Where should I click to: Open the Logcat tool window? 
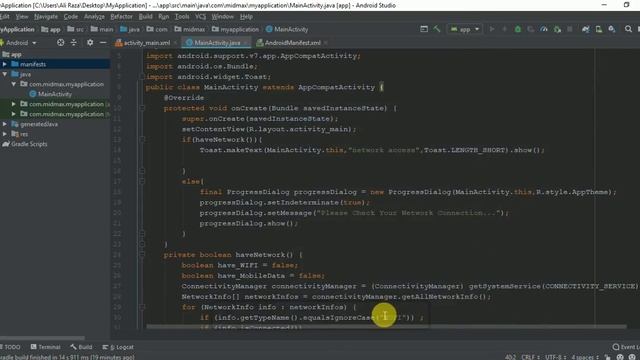pos(118,347)
